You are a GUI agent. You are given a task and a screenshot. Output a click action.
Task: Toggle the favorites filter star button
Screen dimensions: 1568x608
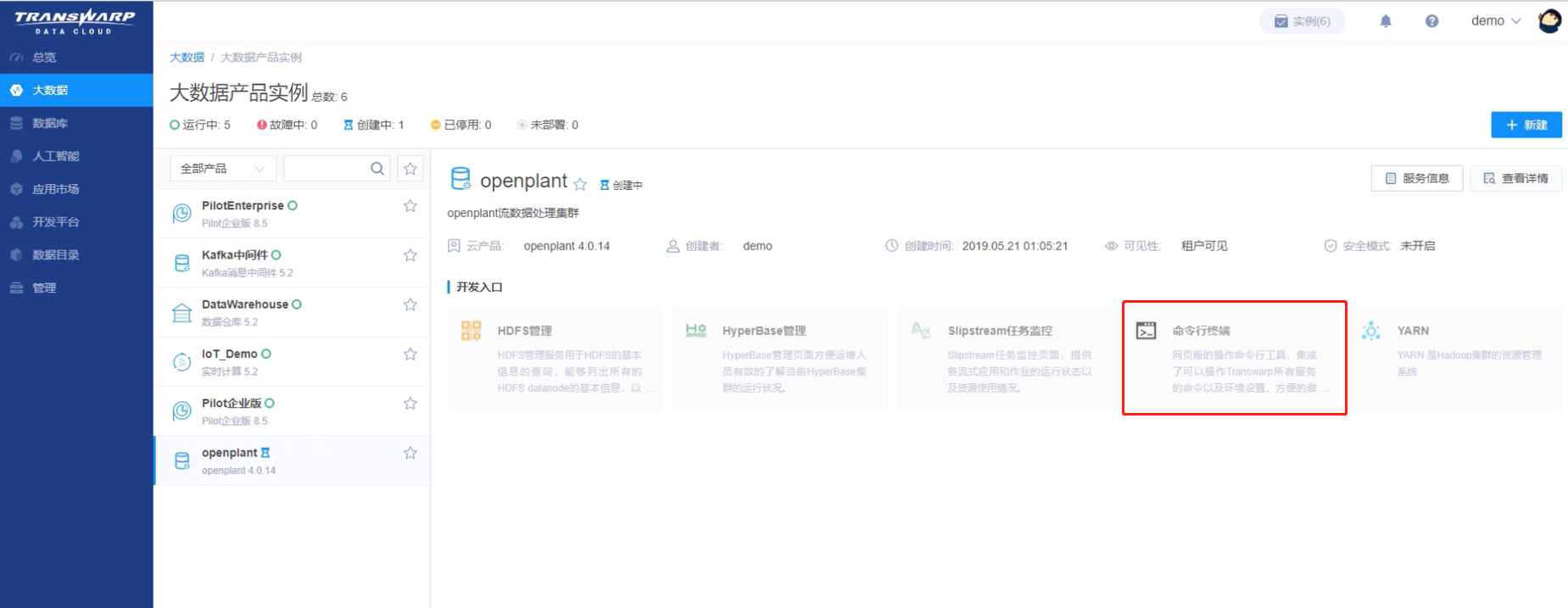click(410, 169)
